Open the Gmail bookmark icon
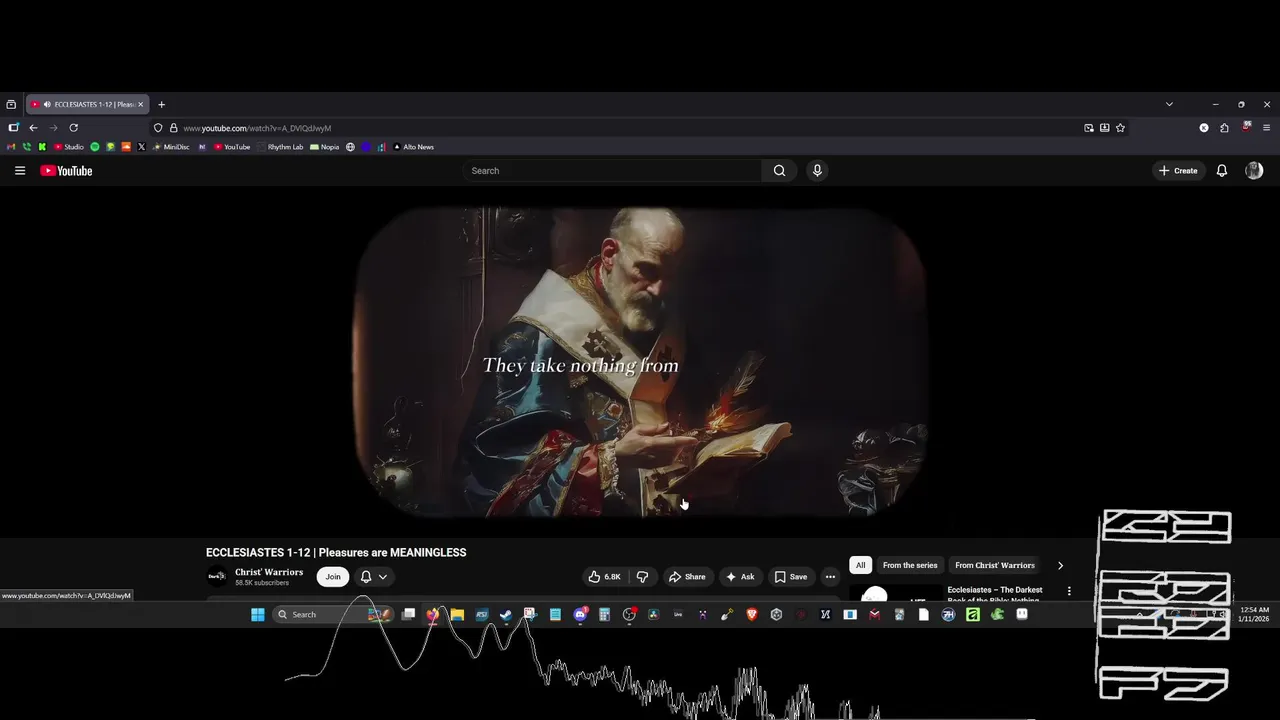This screenshot has height=720, width=1280. click(12, 147)
